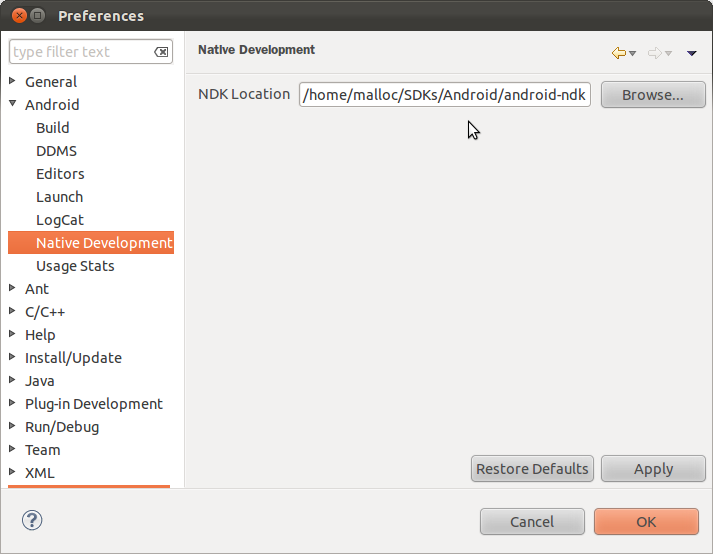
Task: Expand the Plug-in Development node
Action: tap(12, 403)
